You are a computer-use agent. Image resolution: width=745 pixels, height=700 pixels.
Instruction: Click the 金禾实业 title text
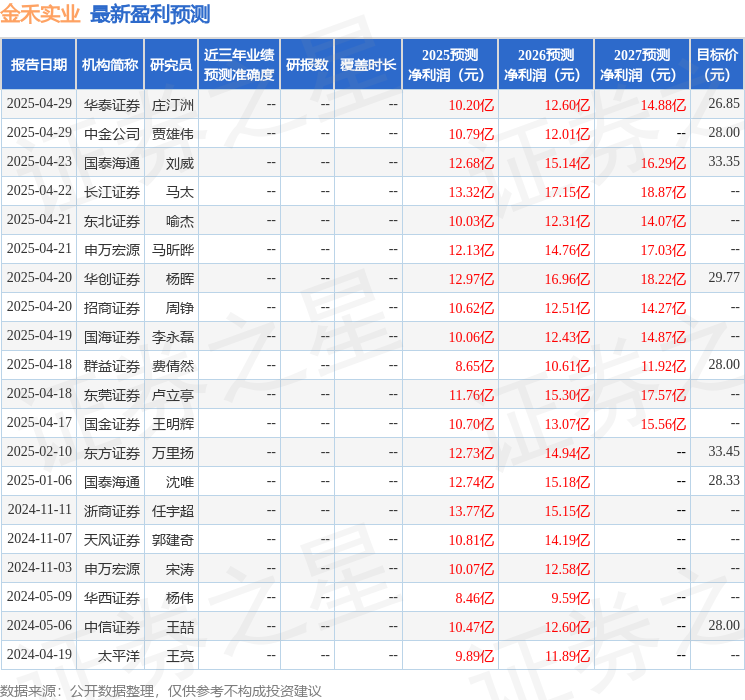(x=40, y=14)
